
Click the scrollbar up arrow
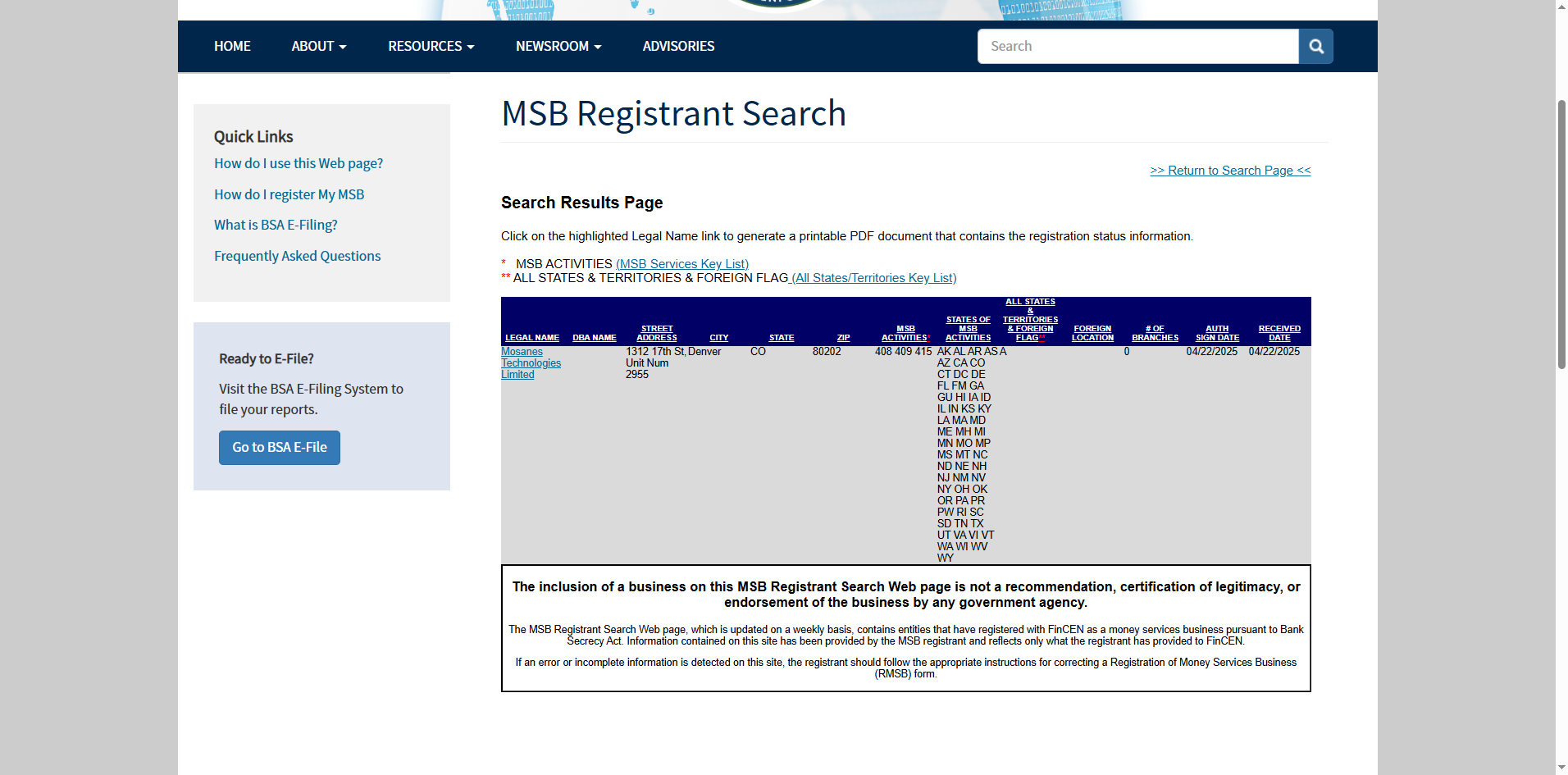pyautogui.click(x=1561, y=7)
